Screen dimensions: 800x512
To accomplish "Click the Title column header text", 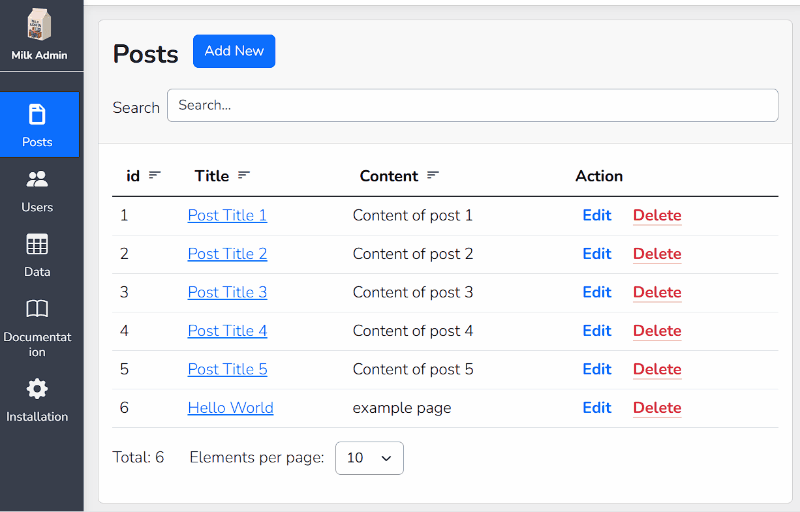I will tap(212, 176).
